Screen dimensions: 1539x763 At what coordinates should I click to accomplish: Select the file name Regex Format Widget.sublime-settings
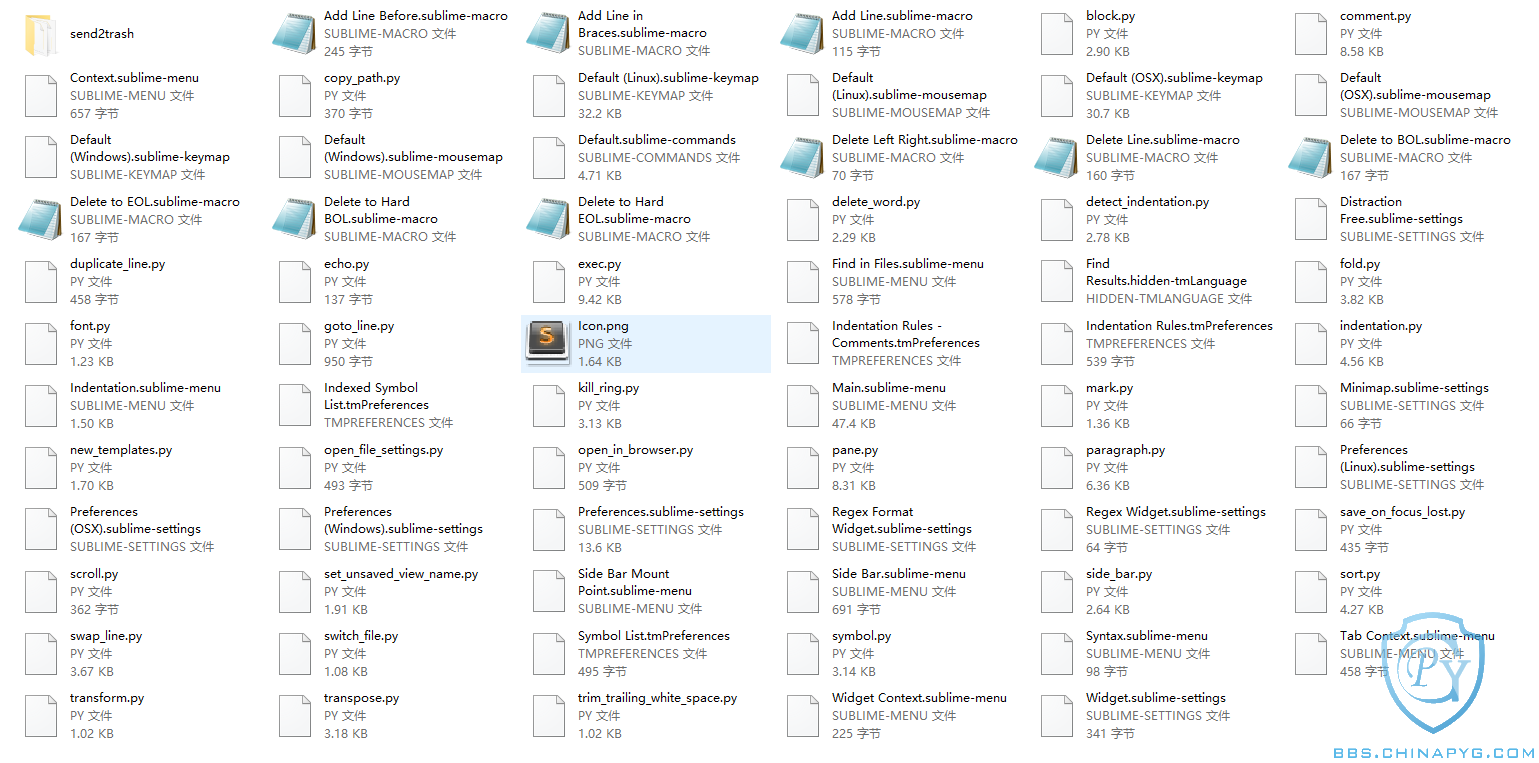coord(902,520)
